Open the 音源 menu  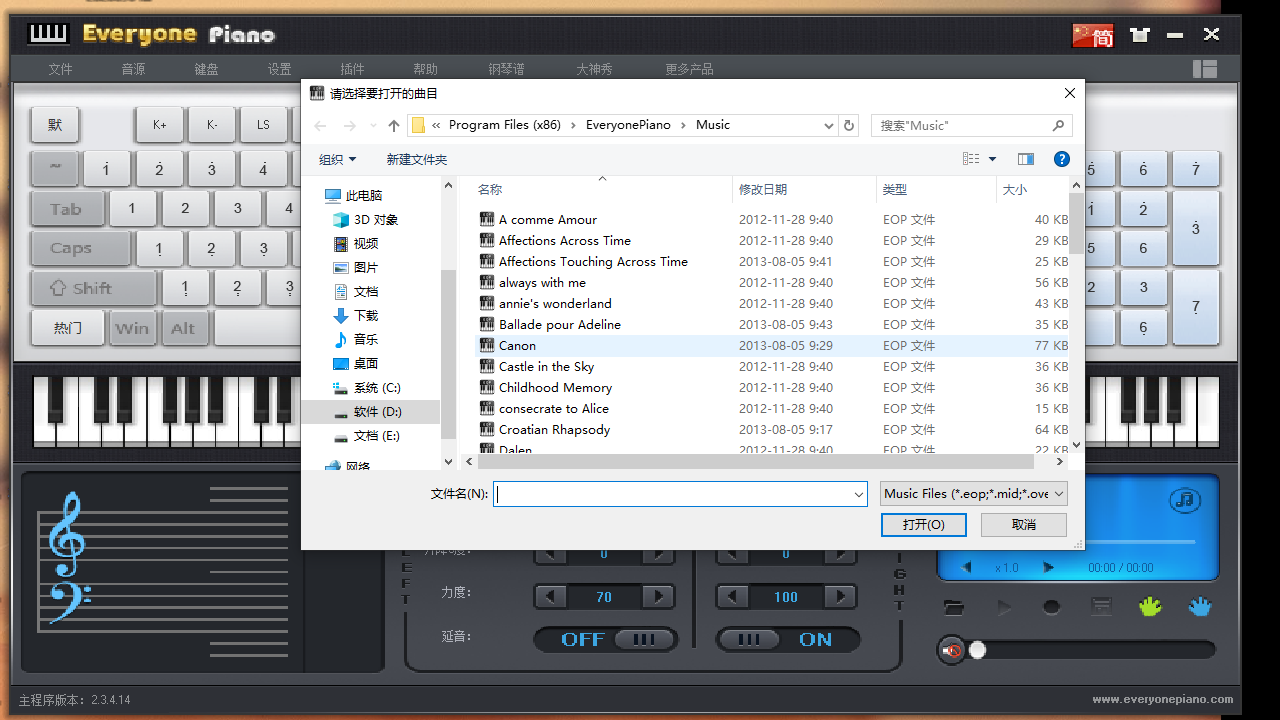pyautogui.click(x=133, y=69)
